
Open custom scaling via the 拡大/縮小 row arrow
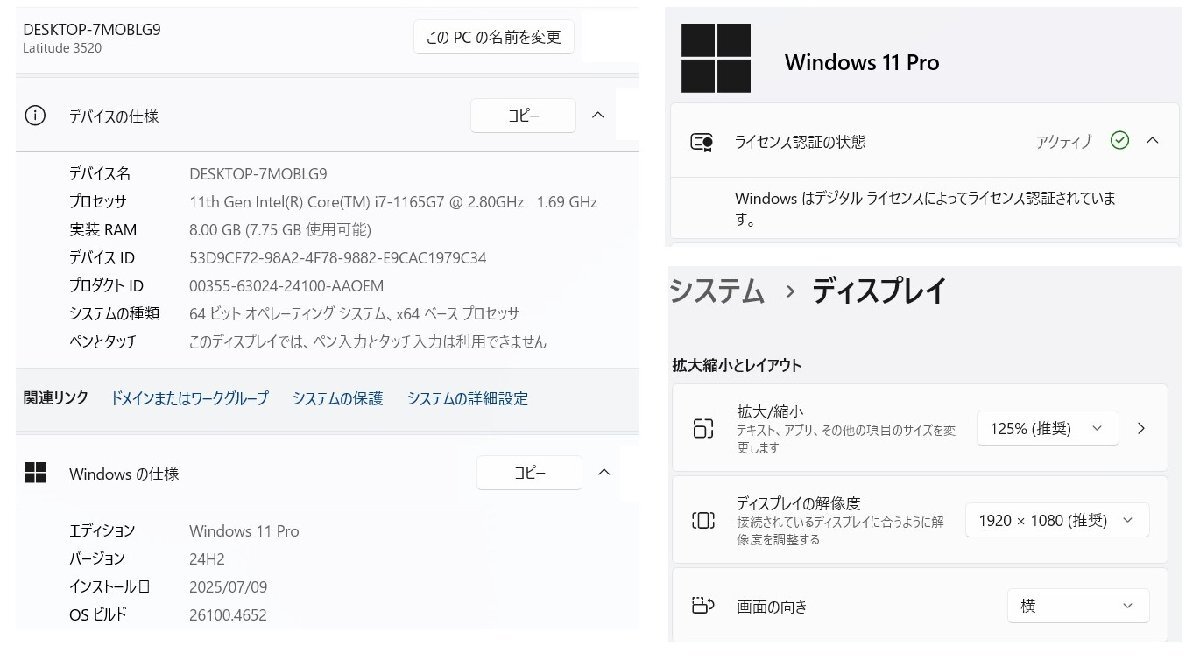coord(1142,428)
